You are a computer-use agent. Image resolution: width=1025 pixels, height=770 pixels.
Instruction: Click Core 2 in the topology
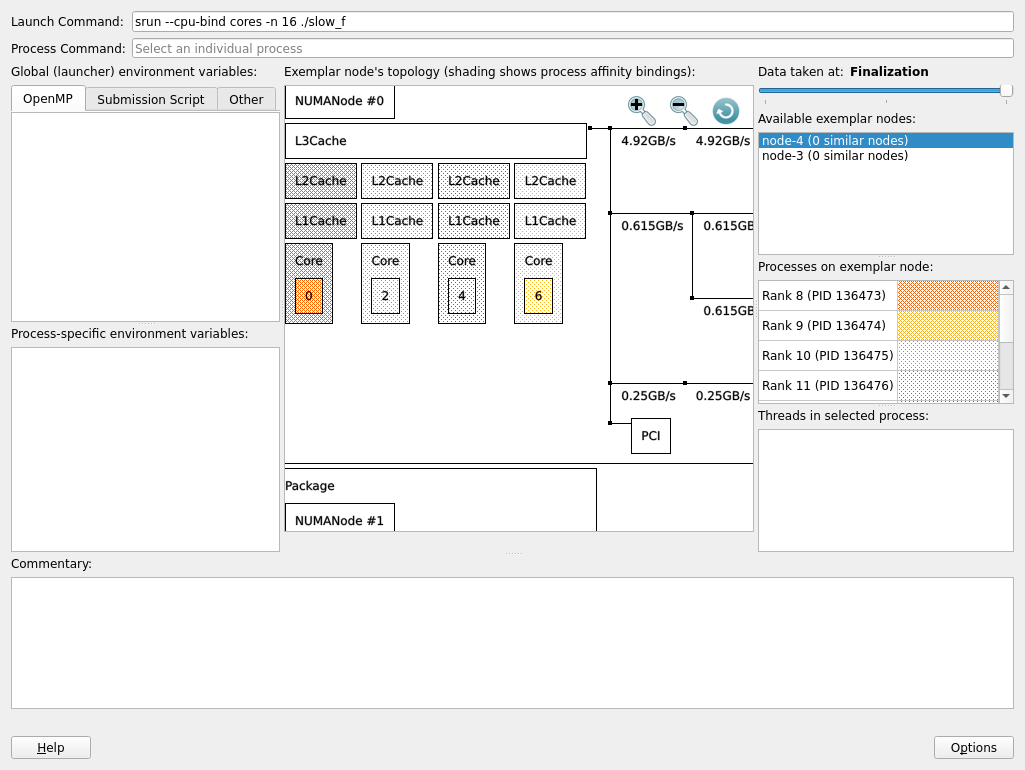(386, 284)
